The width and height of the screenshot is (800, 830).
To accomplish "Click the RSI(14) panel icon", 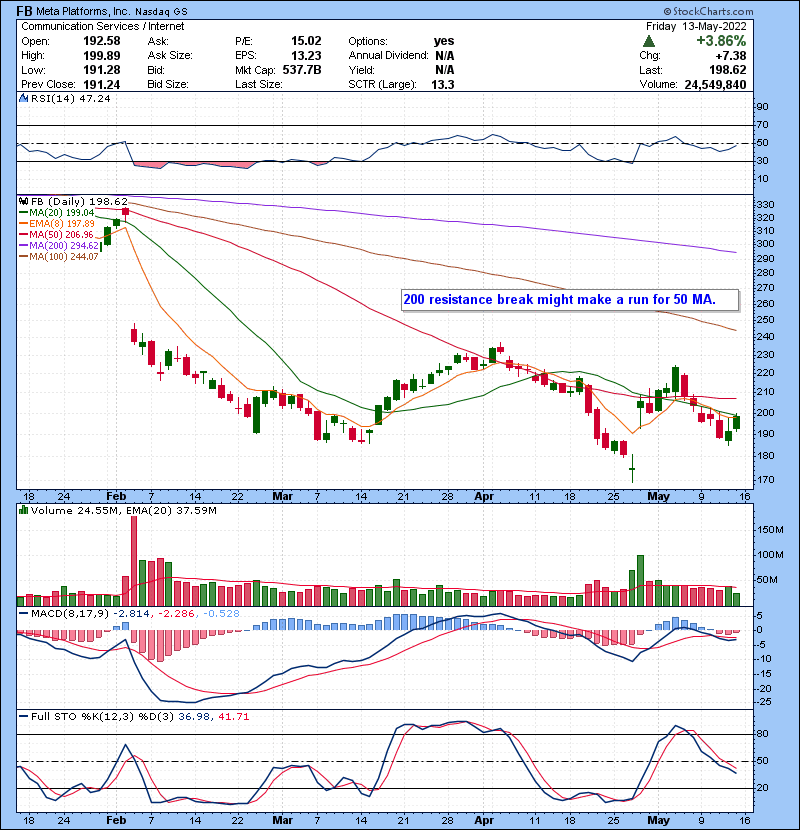I will pyautogui.click(x=23, y=98).
